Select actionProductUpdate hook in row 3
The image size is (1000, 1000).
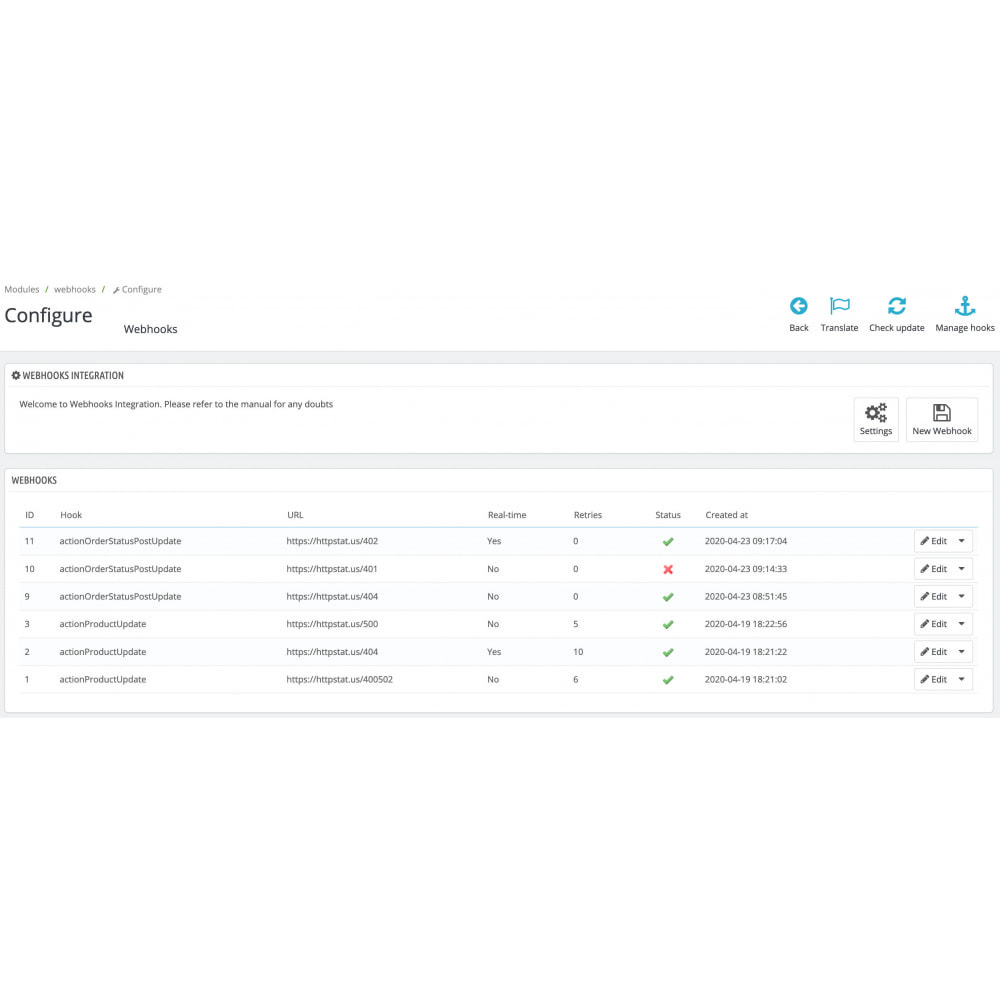(103, 624)
